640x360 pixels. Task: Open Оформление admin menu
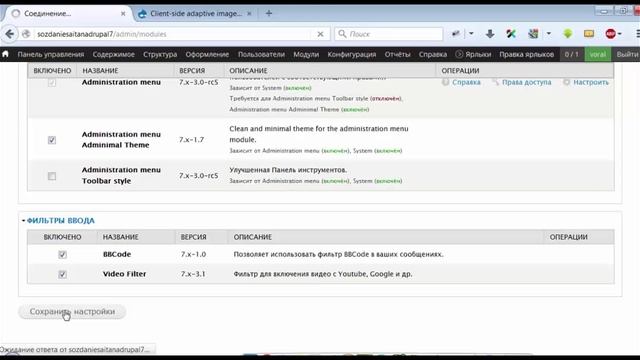click(x=207, y=54)
